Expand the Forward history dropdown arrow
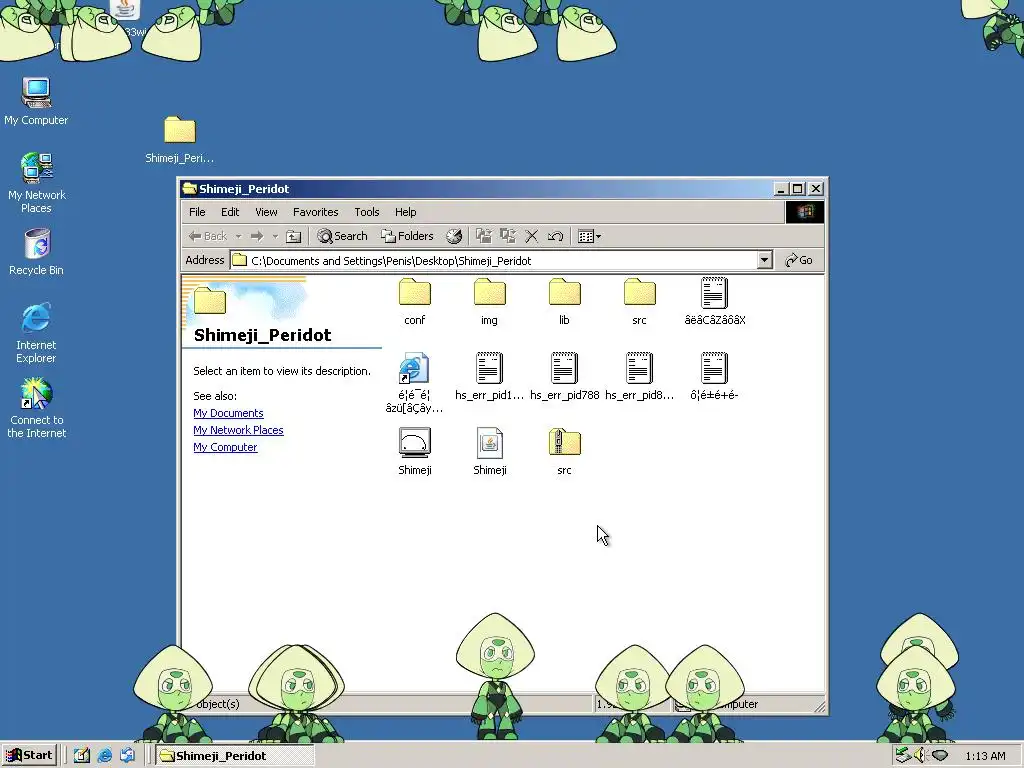1024x768 pixels. [x=275, y=236]
